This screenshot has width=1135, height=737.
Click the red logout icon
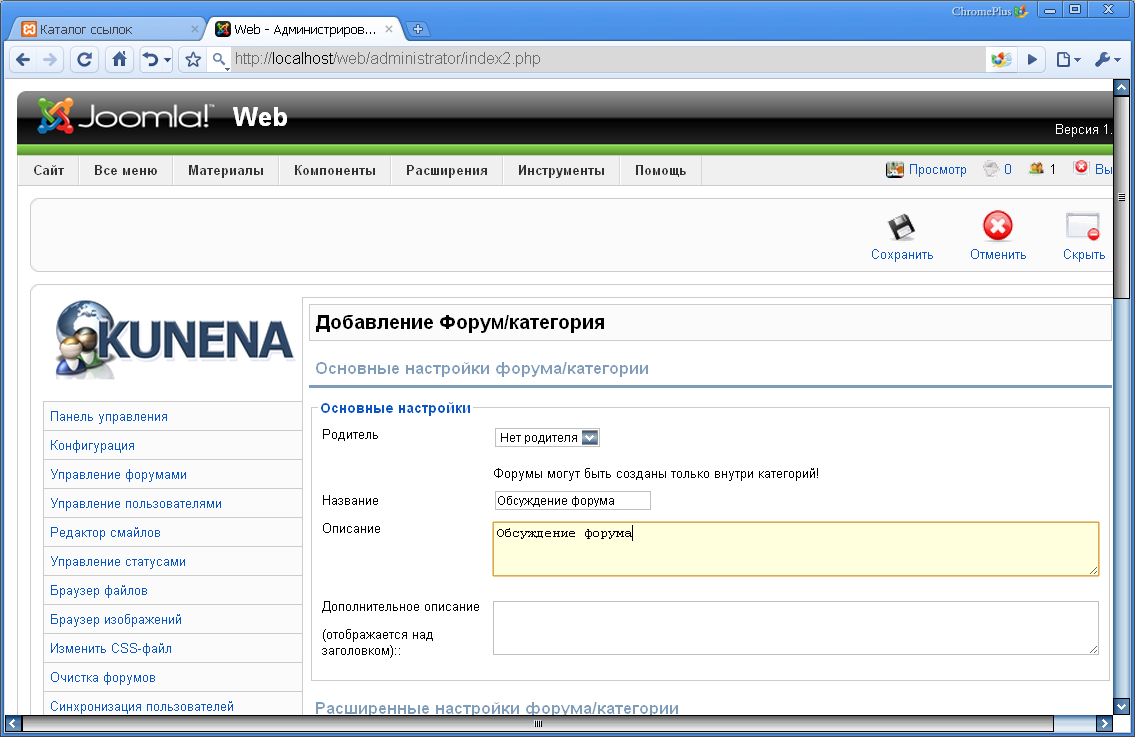tap(1081, 168)
